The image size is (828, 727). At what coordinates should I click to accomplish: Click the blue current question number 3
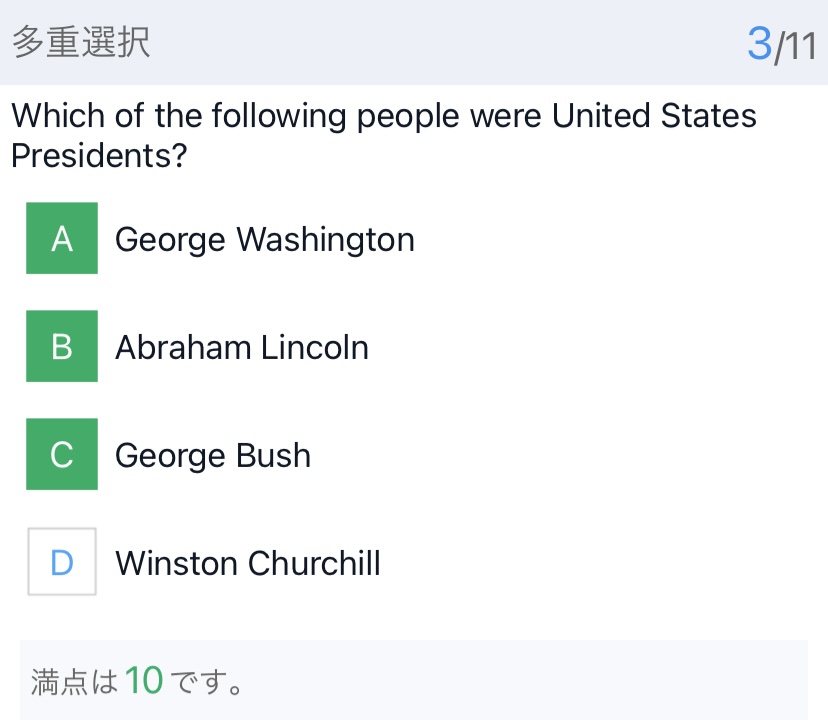click(759, 44)
